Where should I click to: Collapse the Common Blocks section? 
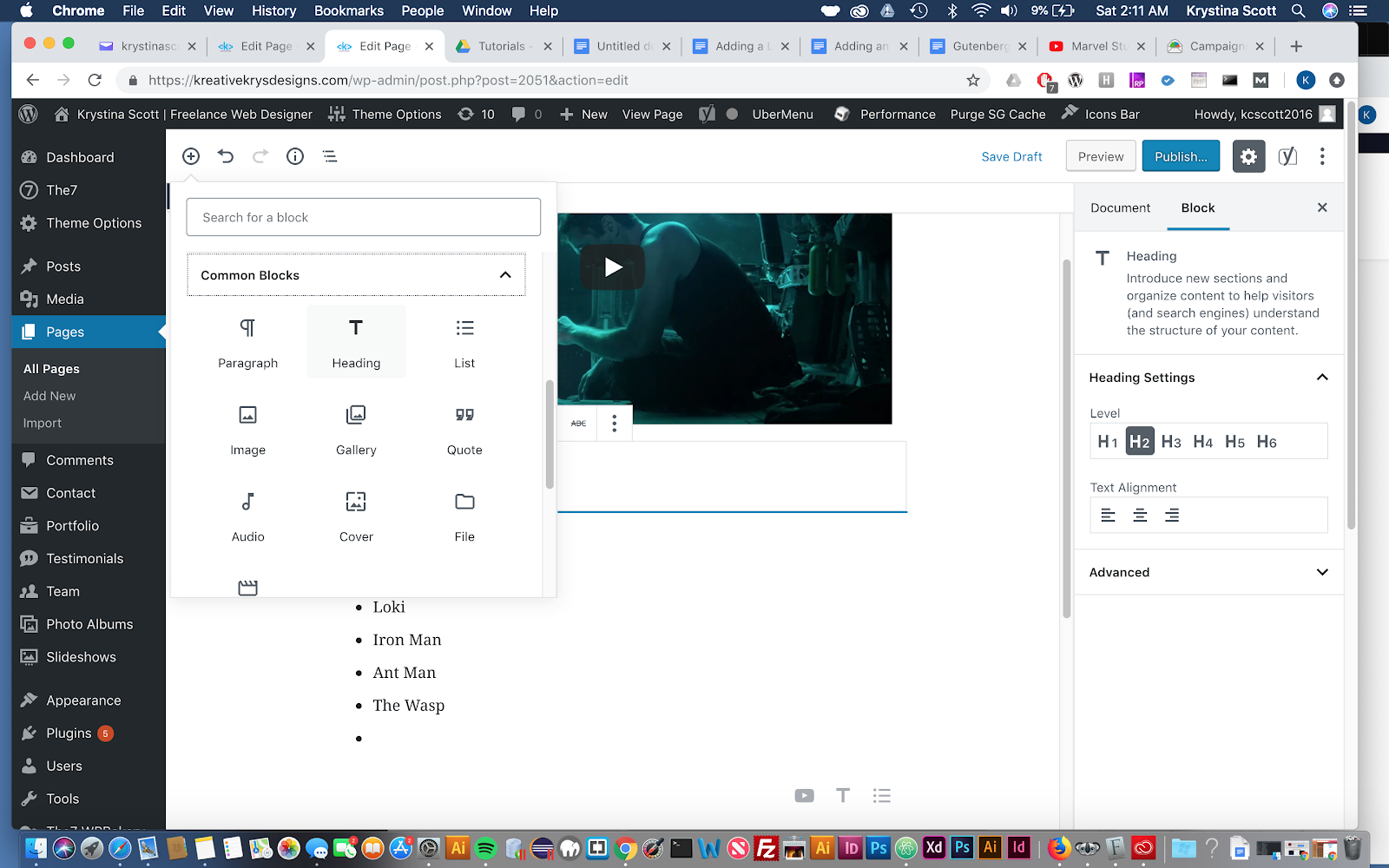(x=505, y=275)
